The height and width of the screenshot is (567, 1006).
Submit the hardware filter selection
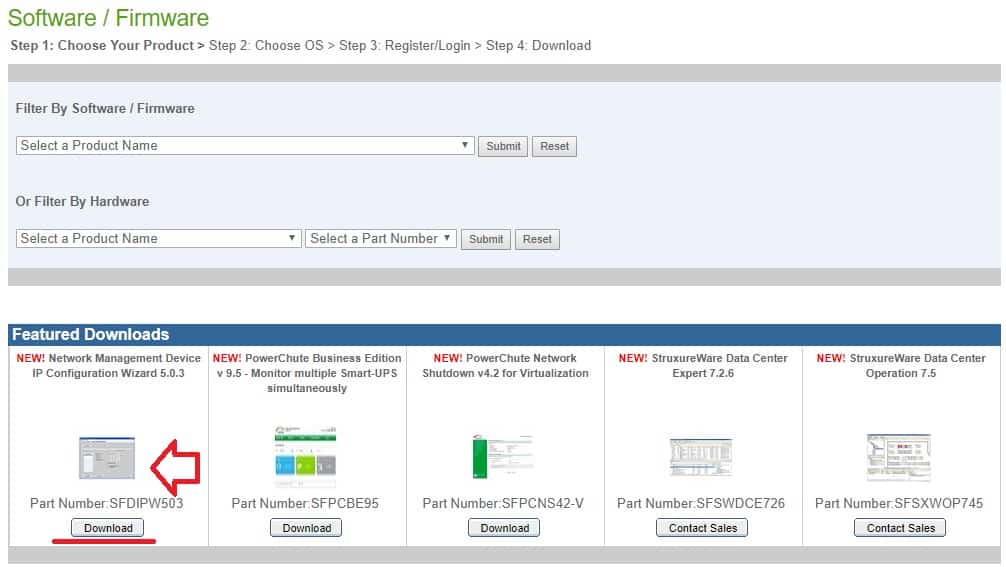[486, 240]
